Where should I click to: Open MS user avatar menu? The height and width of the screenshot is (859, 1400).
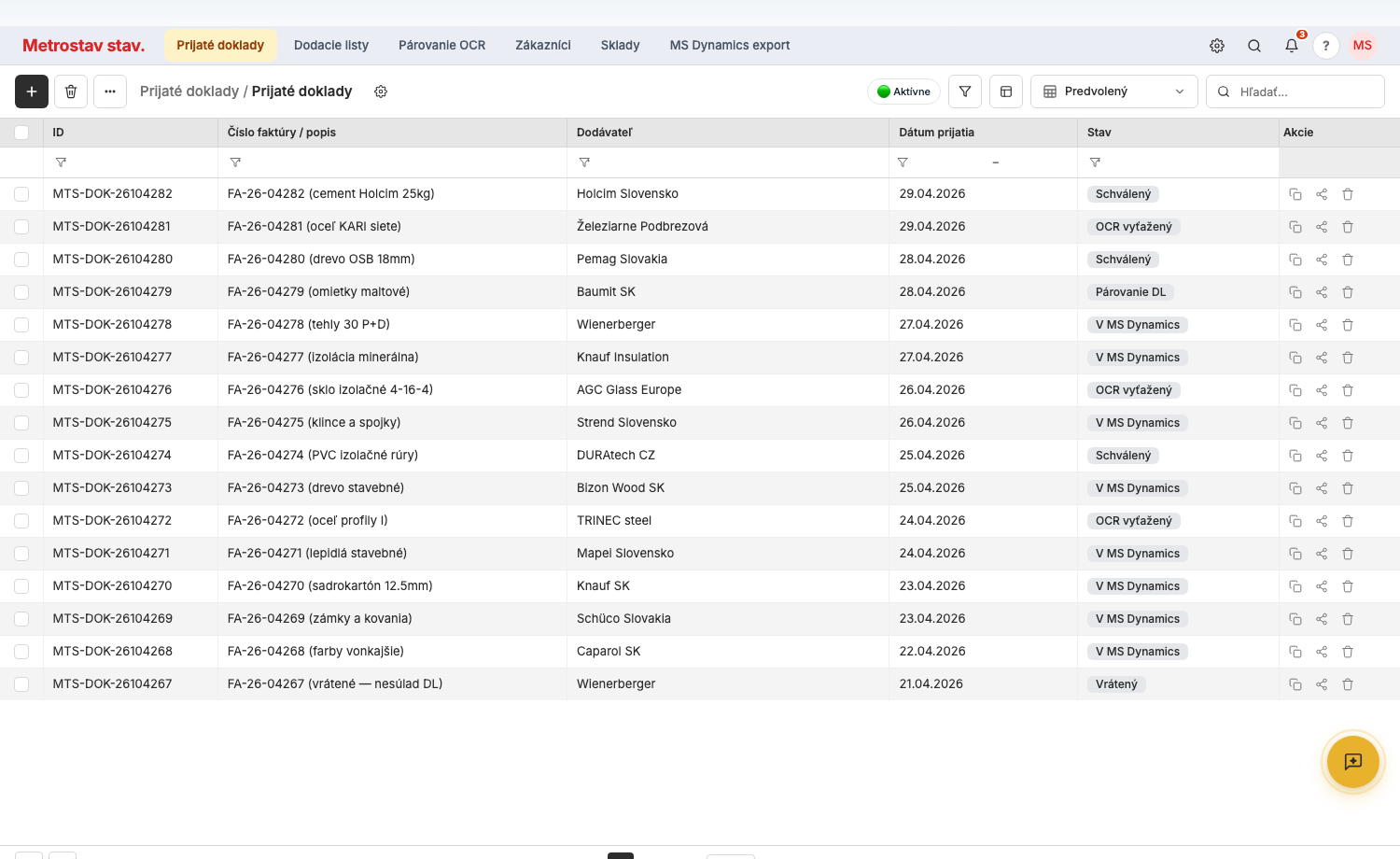click(x=1363, y=46)
